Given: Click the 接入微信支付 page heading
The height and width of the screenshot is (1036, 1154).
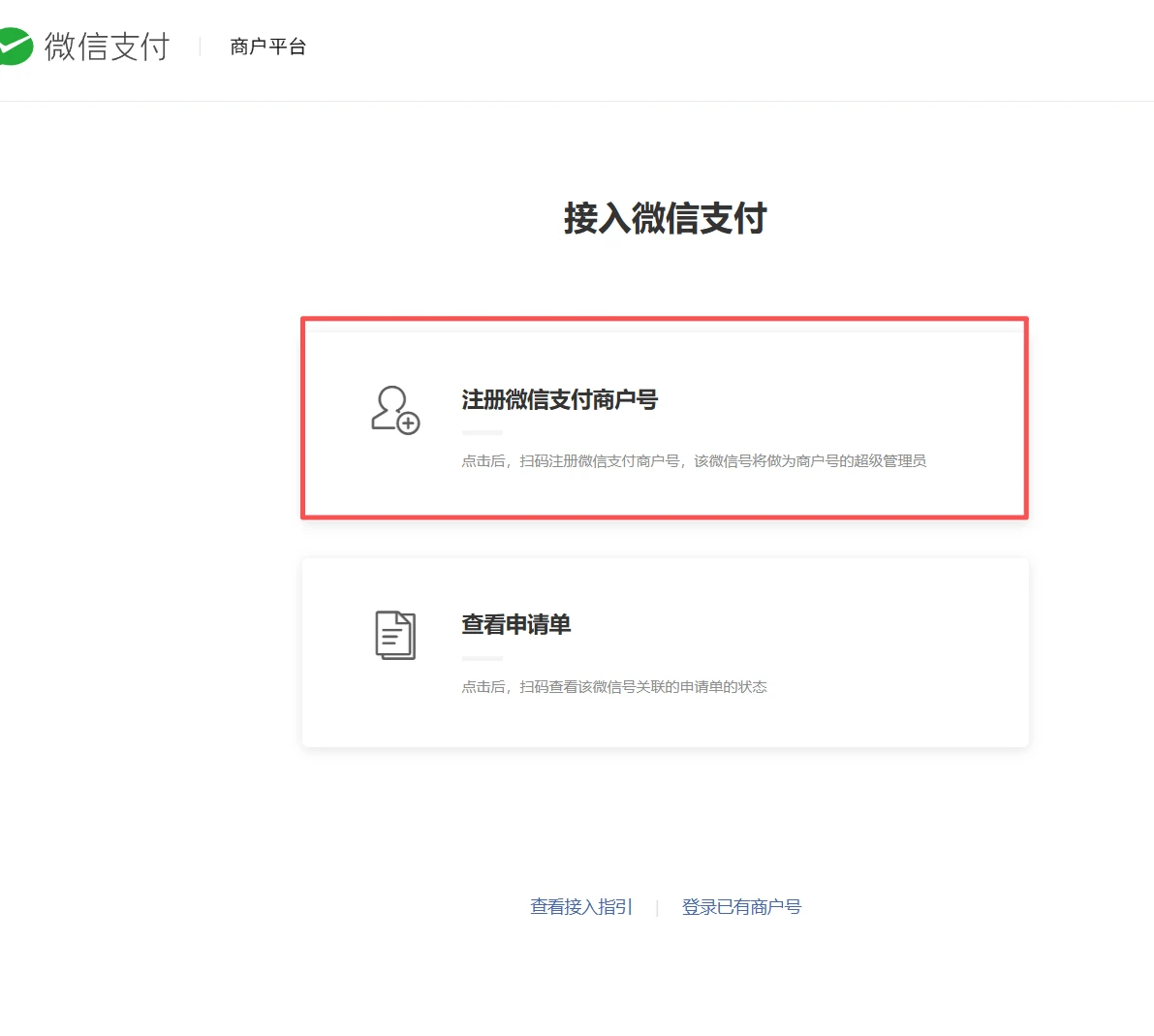Looking at the screenshot, I should point(665,219).
